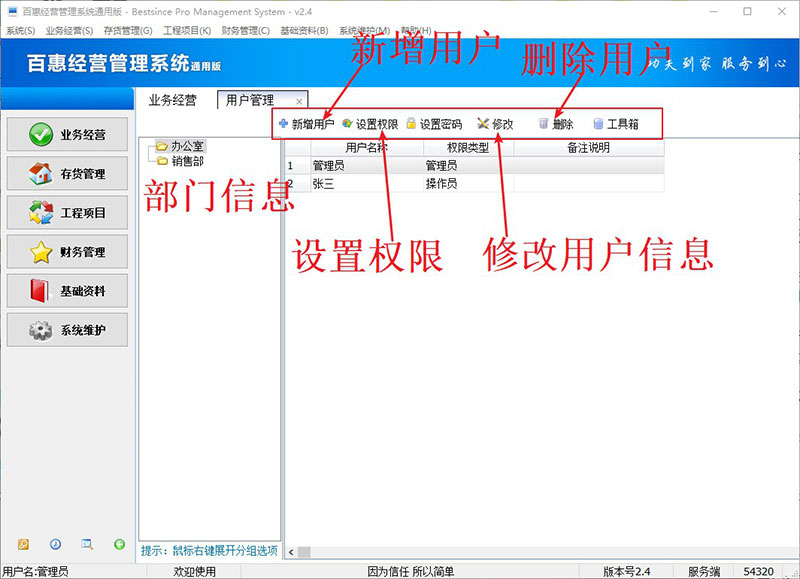Viewport: 800px width, 579px height.
Task: Click the circular arrows icon of 工程项目
Action: coord(41,213)
